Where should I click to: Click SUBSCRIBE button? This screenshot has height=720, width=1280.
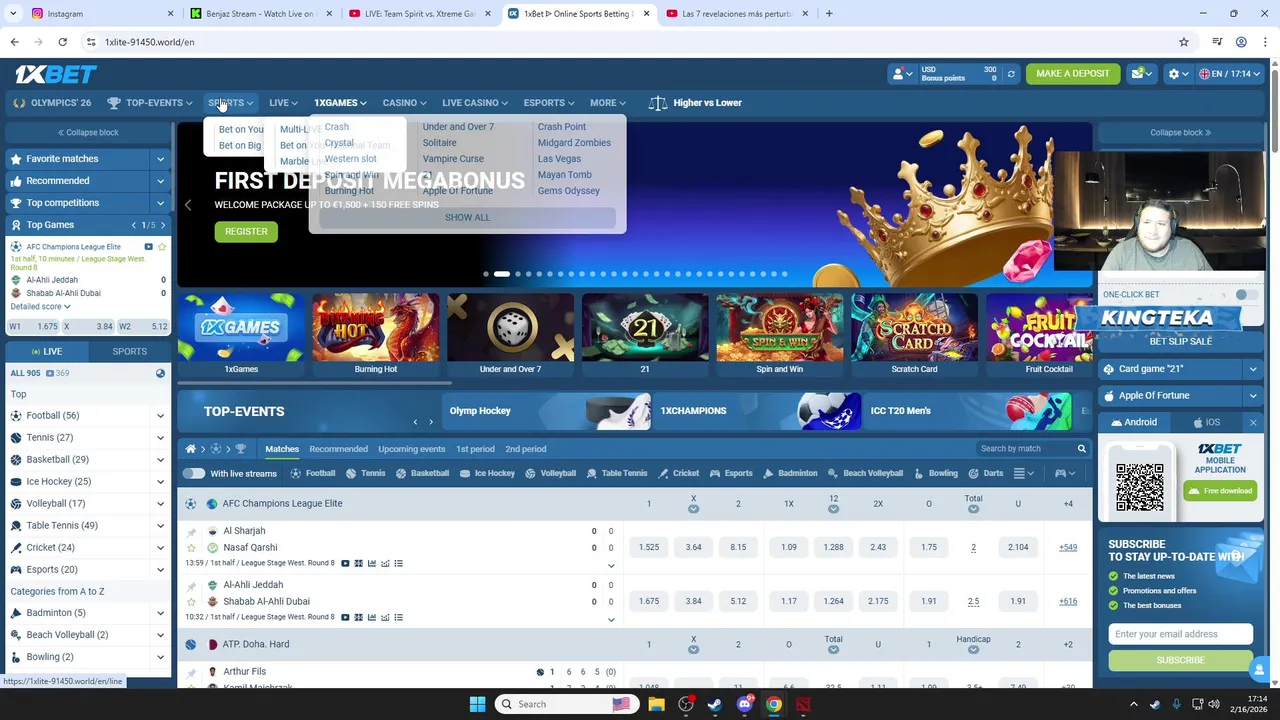(x=1180, y=660)
